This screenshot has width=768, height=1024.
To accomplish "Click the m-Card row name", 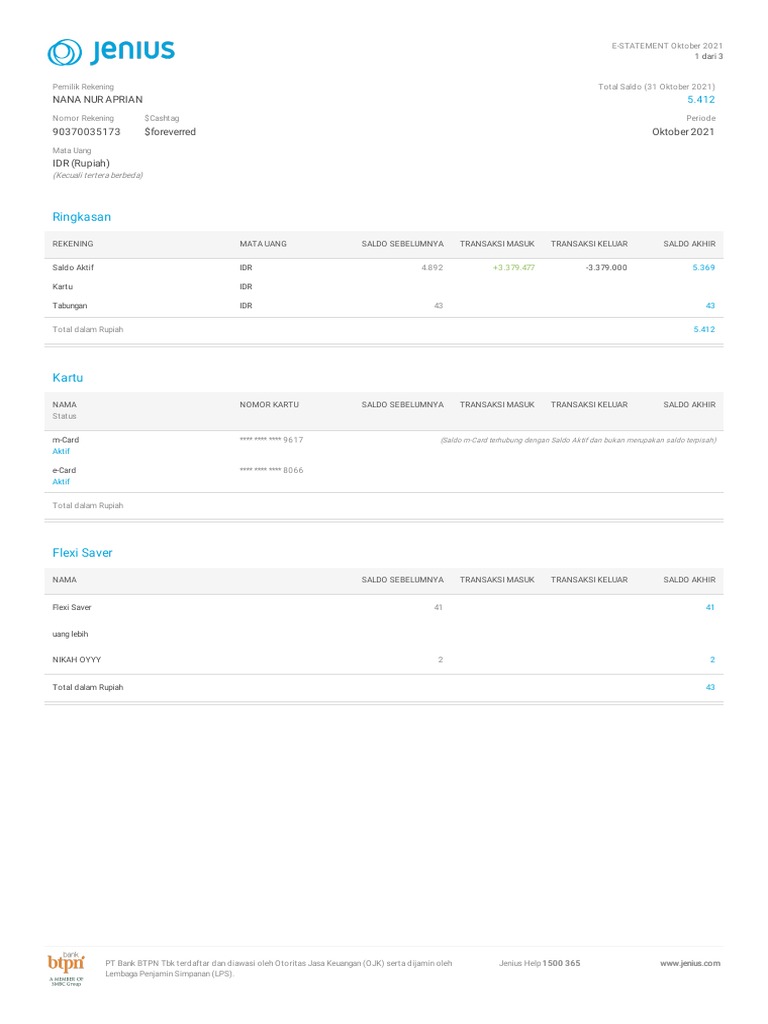I will 66,440.
